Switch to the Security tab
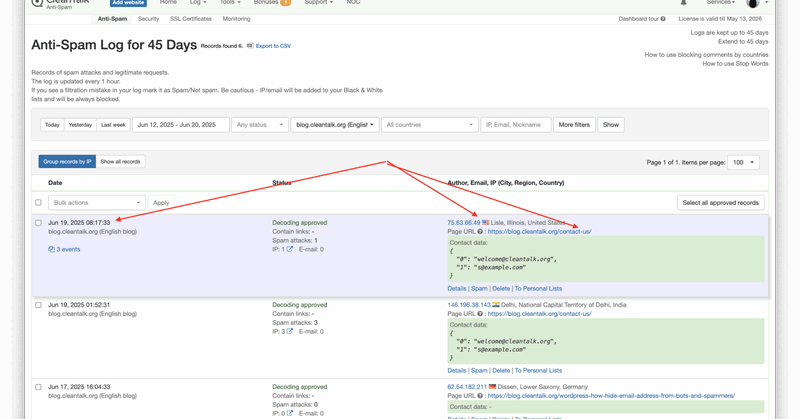 [x=148, y=19]
